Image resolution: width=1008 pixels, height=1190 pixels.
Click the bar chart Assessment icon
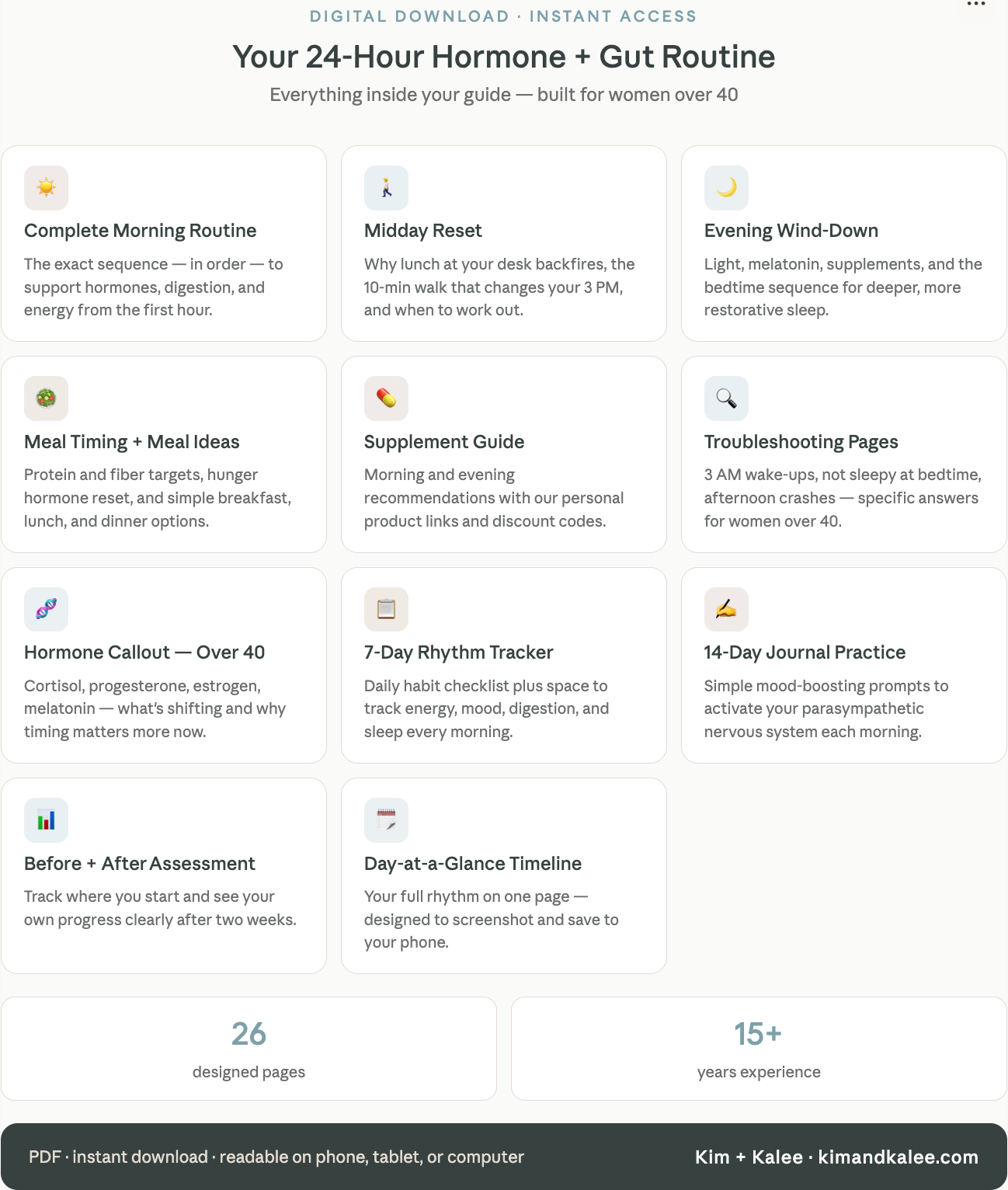coord(46,820)
